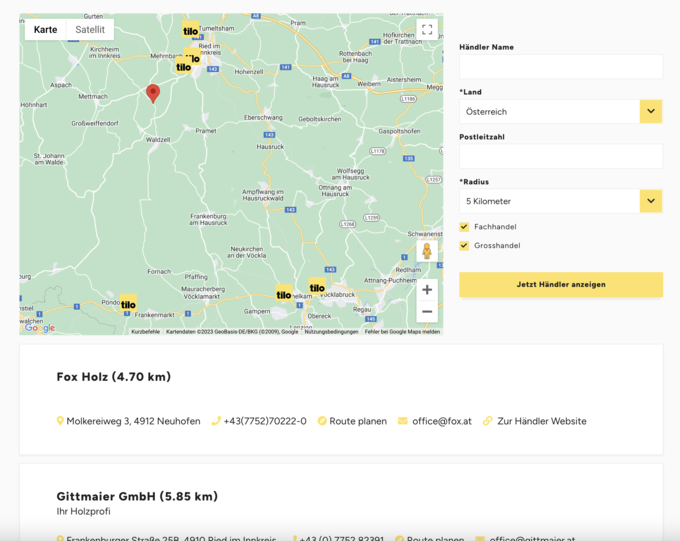
Task: Switch map to Satellit view
Action: pos(90,30)
